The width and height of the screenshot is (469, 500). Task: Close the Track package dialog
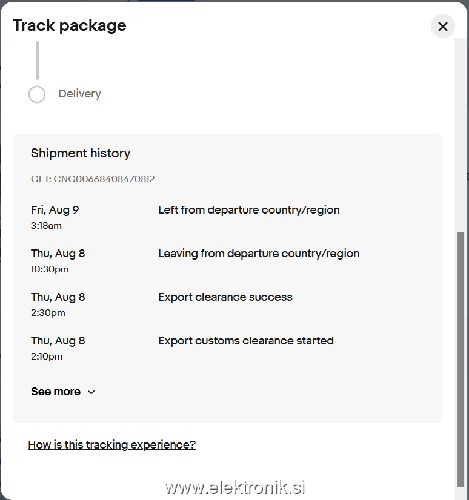click(443, 26)
